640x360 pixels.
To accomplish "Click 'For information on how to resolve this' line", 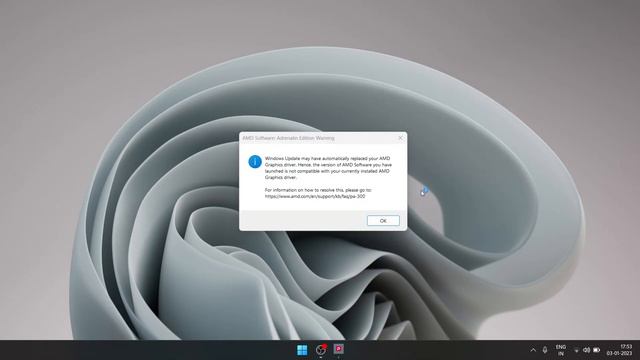I will (x=318, y=190).
